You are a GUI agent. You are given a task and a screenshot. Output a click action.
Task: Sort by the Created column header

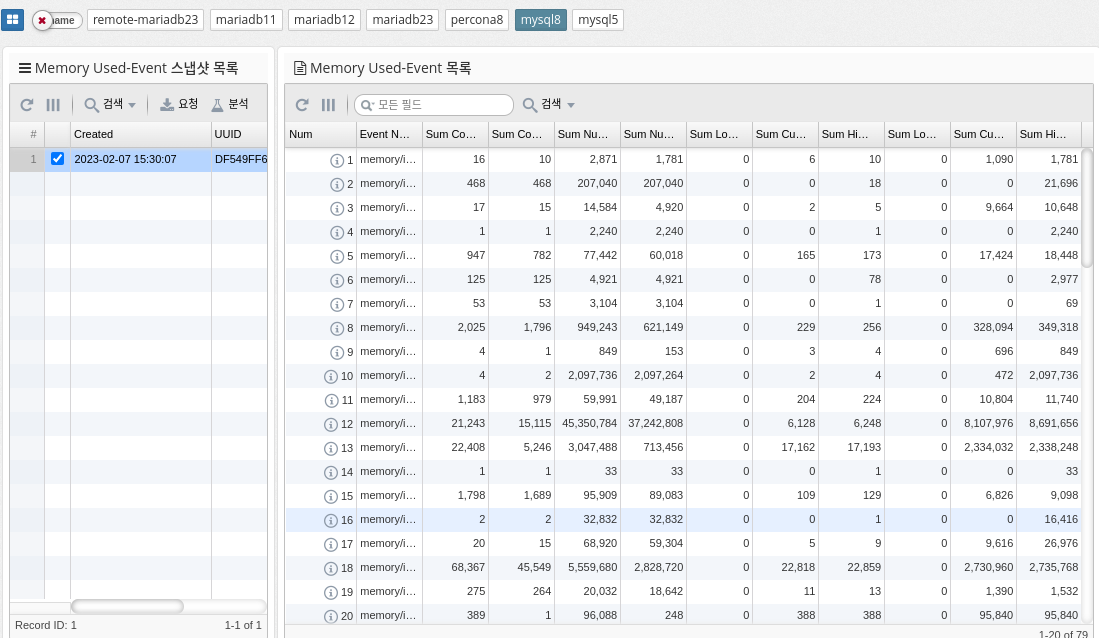(x=140, y=134)
